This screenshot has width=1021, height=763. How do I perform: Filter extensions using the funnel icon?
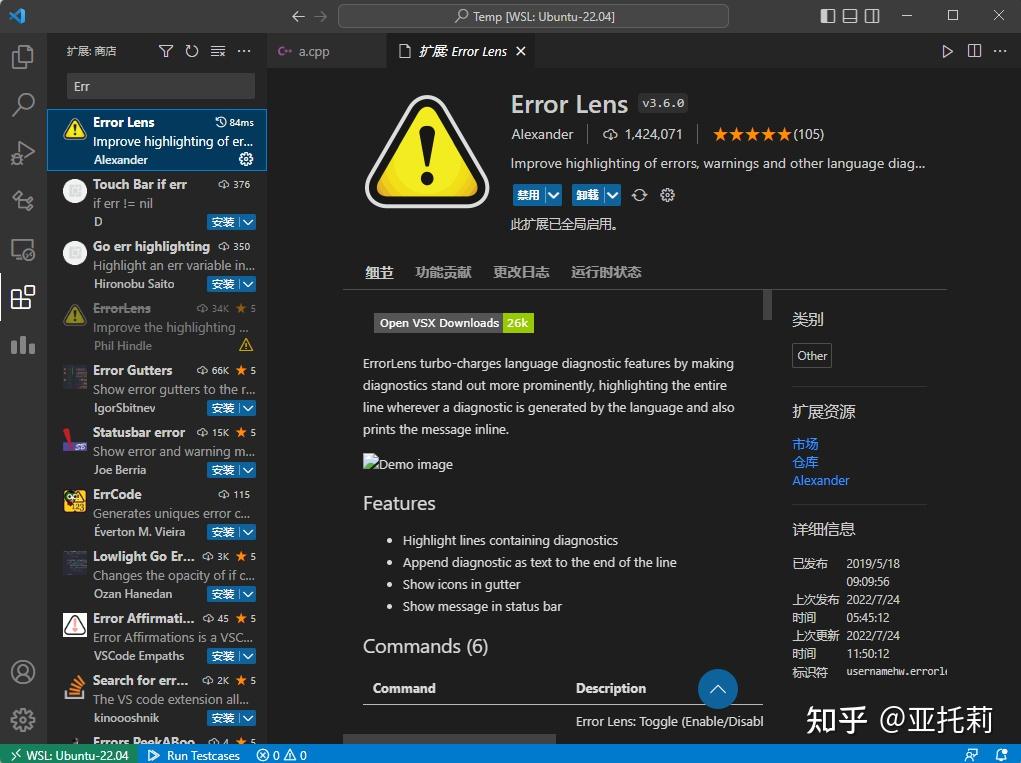tap(166, 50)
